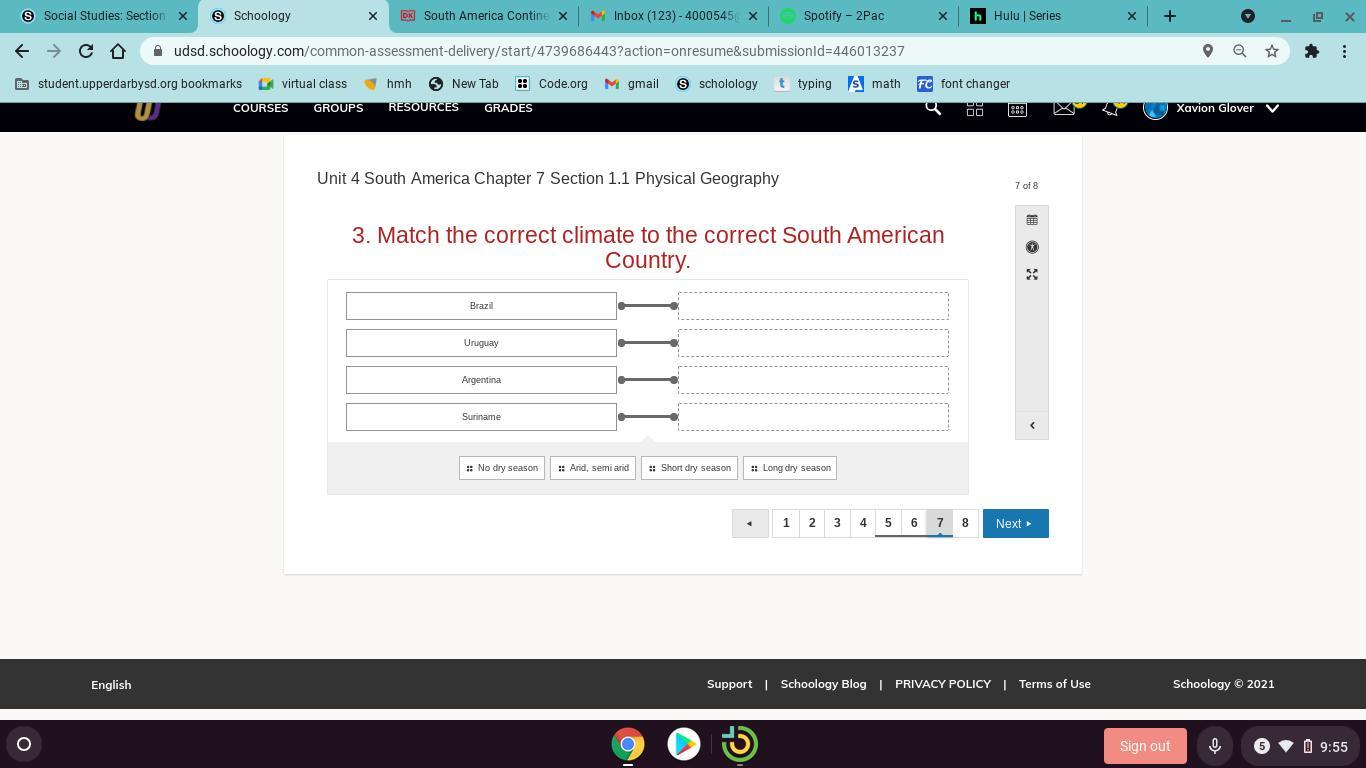Open the apps grid icon in header

point(975,108)
